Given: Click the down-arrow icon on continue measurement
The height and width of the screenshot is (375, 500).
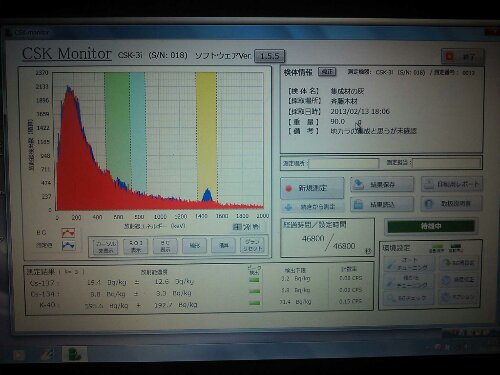Looking at the screenshot, I should pyautogui.click(x=289, y=207).
